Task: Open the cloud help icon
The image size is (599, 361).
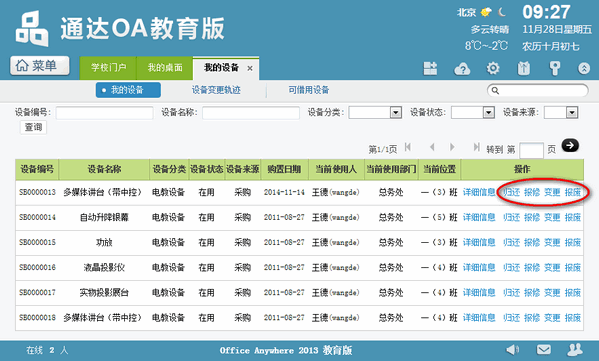Action: 462,69
